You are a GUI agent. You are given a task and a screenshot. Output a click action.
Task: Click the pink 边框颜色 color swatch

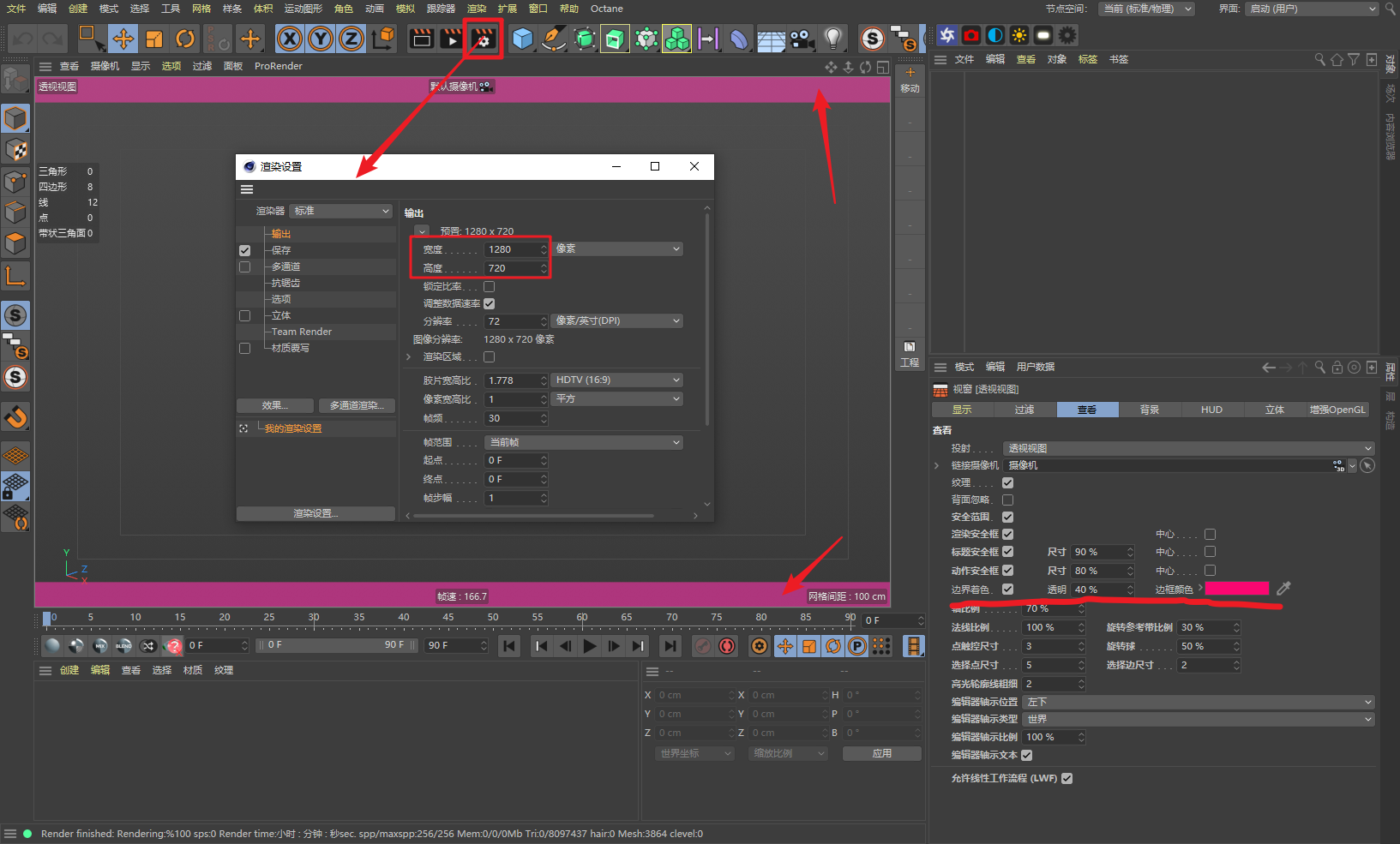1236,588
